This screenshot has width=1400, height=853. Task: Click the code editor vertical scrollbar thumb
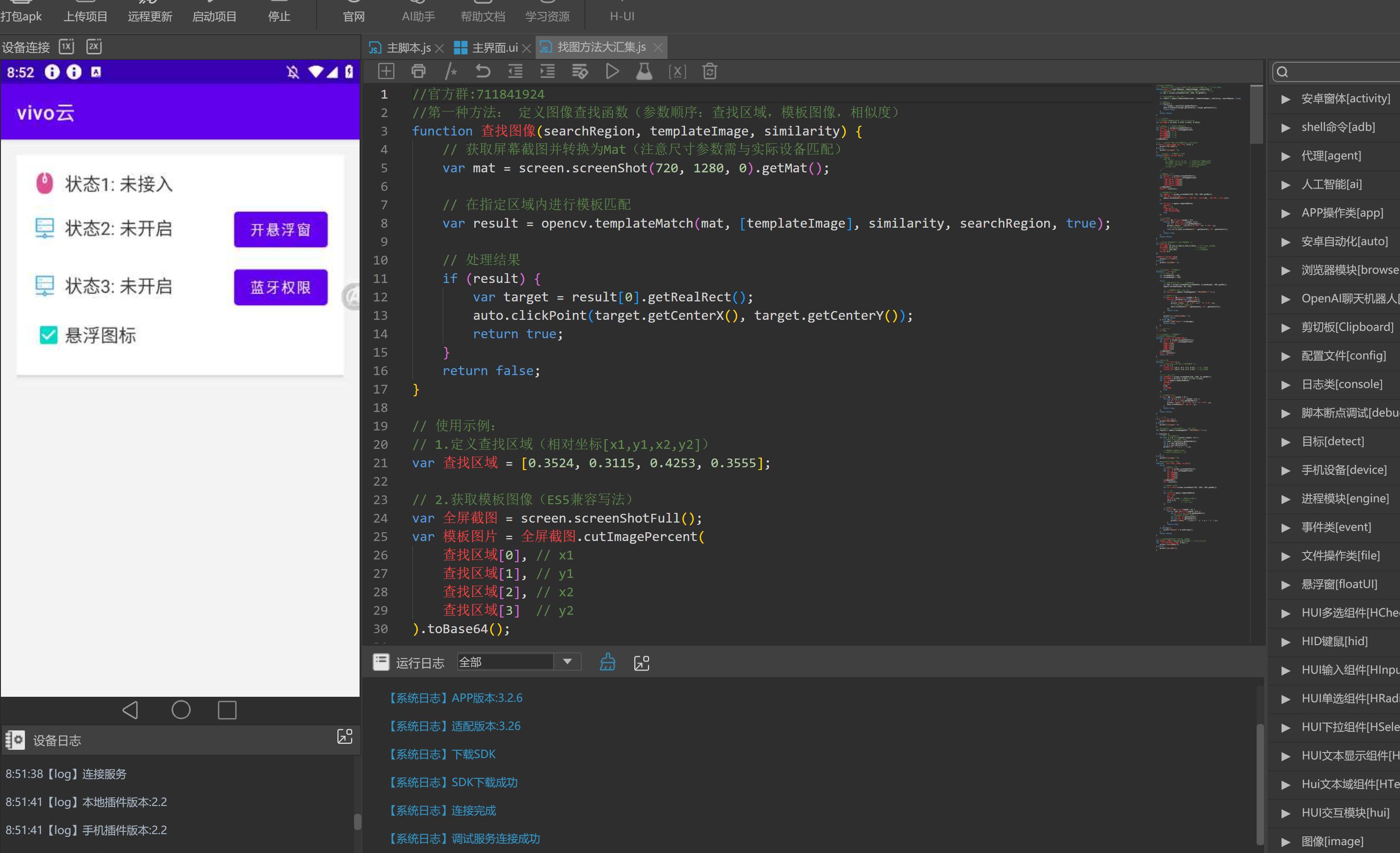tap(1256, 115)
